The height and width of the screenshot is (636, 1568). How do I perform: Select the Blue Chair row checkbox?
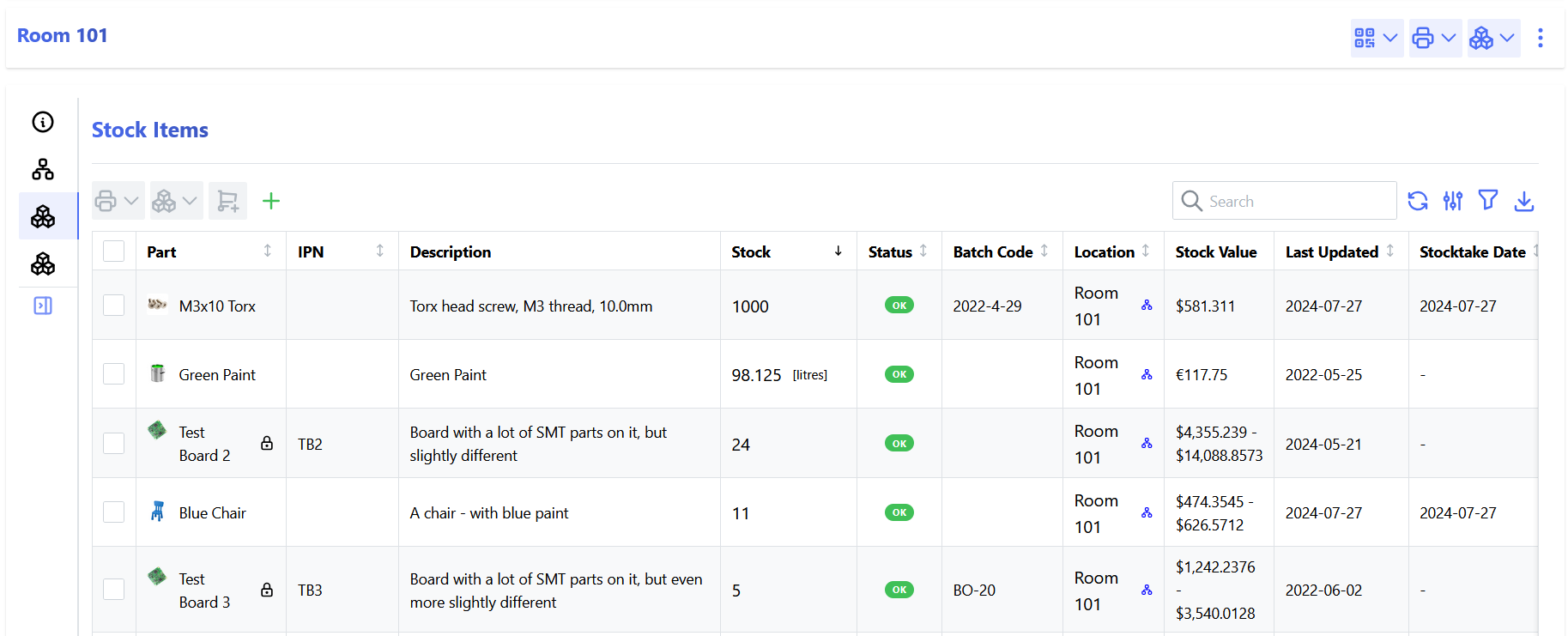point(114,512)
